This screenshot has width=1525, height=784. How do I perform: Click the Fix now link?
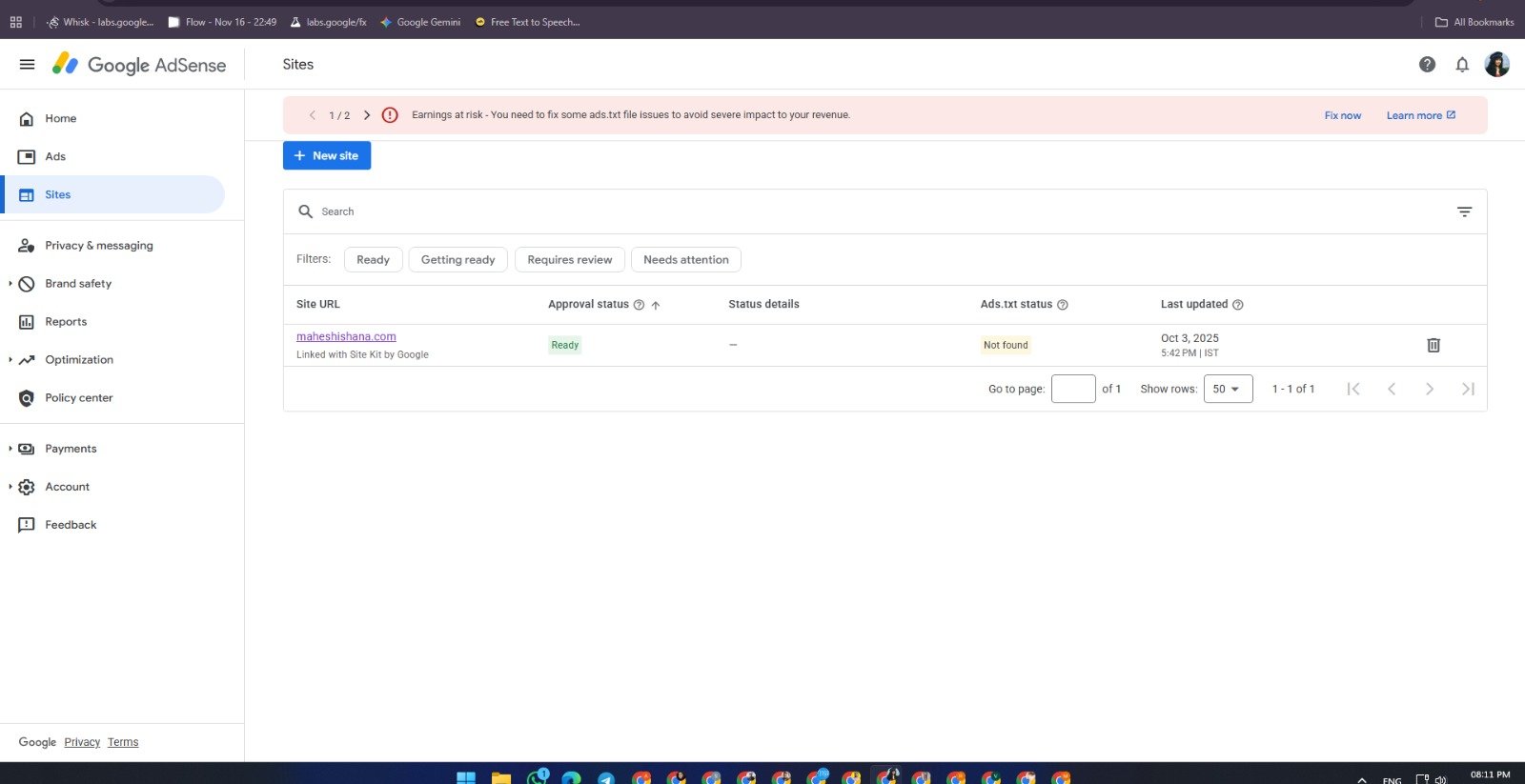(1342, 115)
